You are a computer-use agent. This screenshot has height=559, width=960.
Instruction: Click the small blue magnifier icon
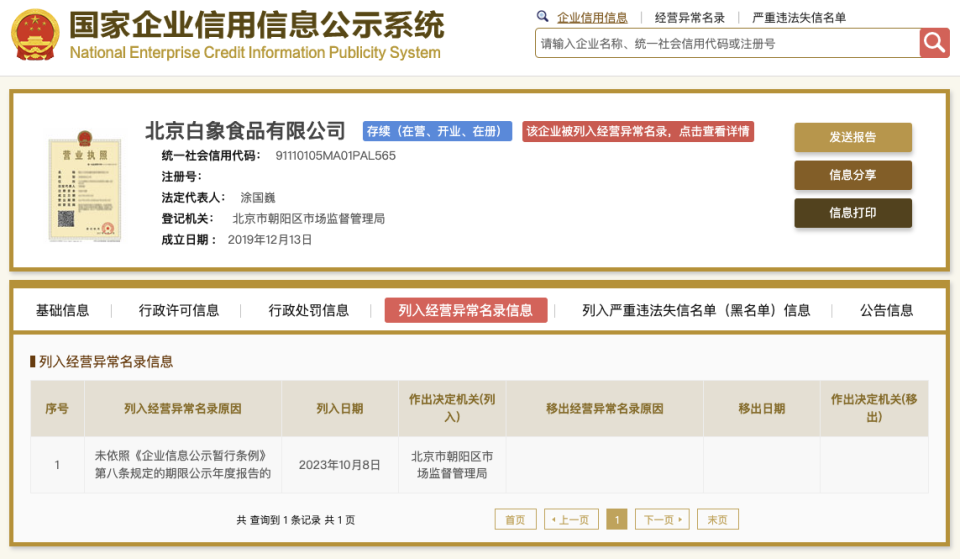pos(542,17)
